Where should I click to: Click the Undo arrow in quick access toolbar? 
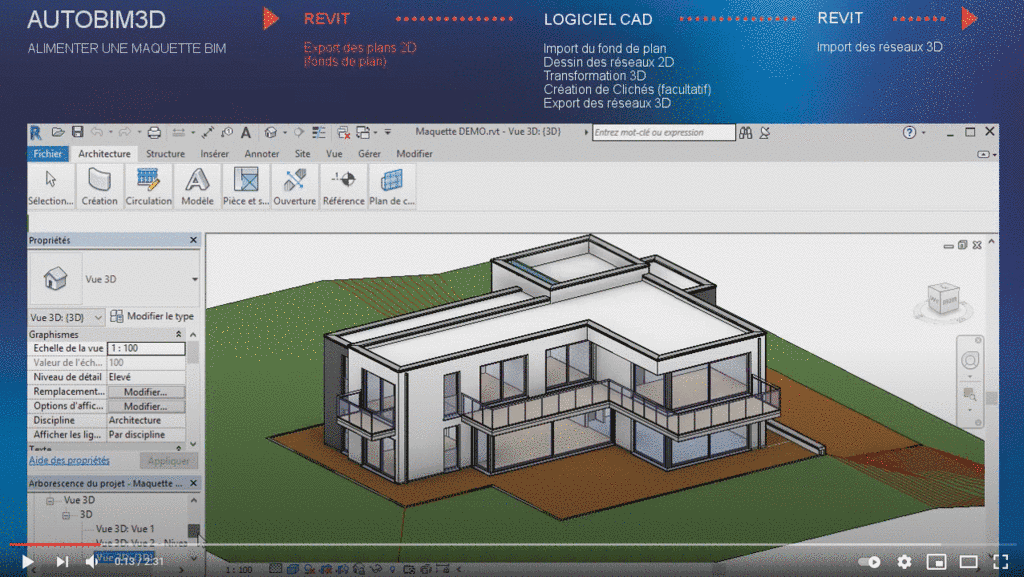tap(97, 133)
